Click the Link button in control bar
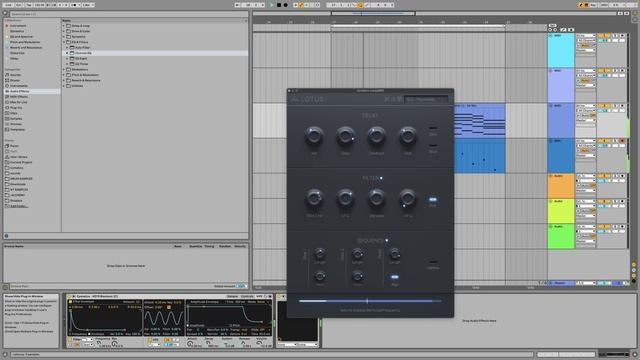 click(x=9, y=5)
